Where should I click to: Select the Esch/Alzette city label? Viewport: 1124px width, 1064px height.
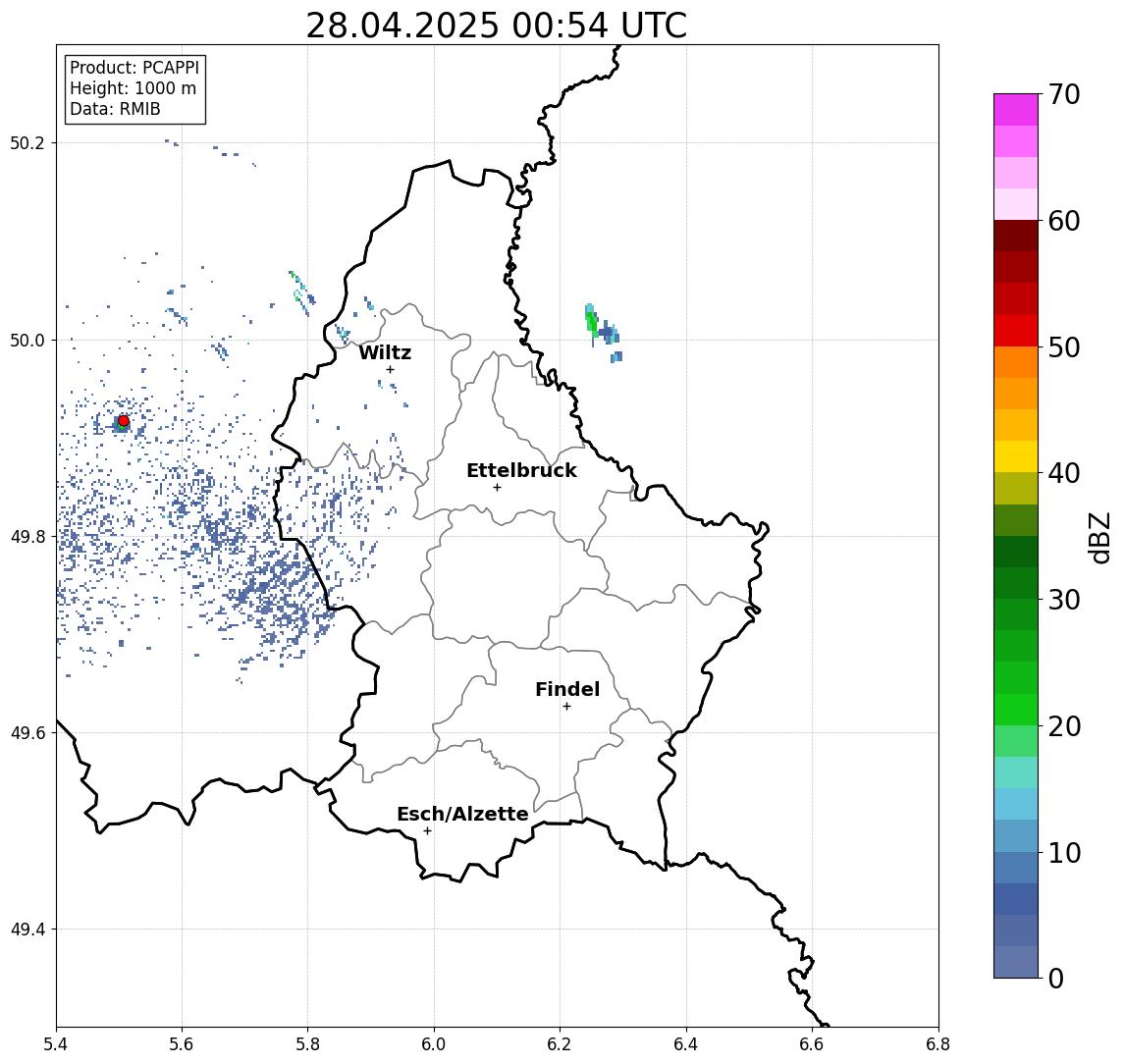tap(462, 814)
